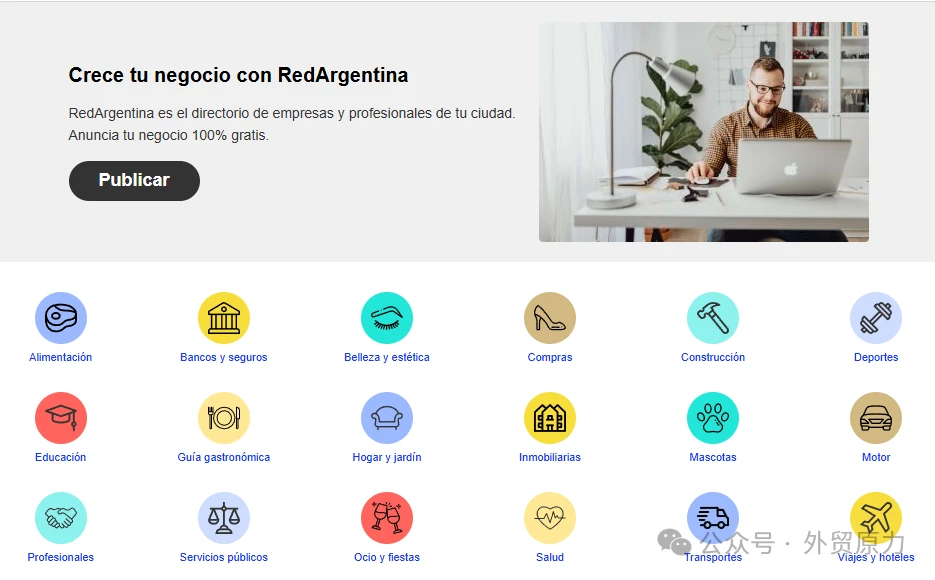935x580 pixels.
Task: Click the 'Crece tu negocio con RedArgentina' heading
Action: point(239,75)
